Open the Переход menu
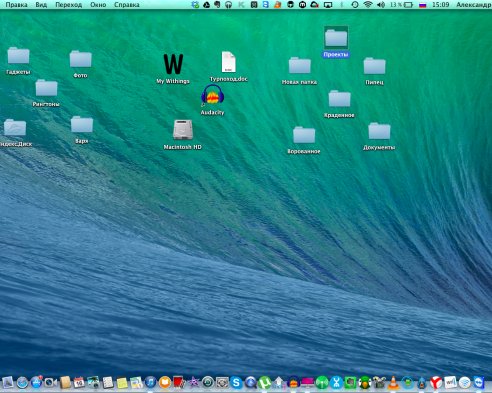The image size is (492, 393). coord(69,5)
